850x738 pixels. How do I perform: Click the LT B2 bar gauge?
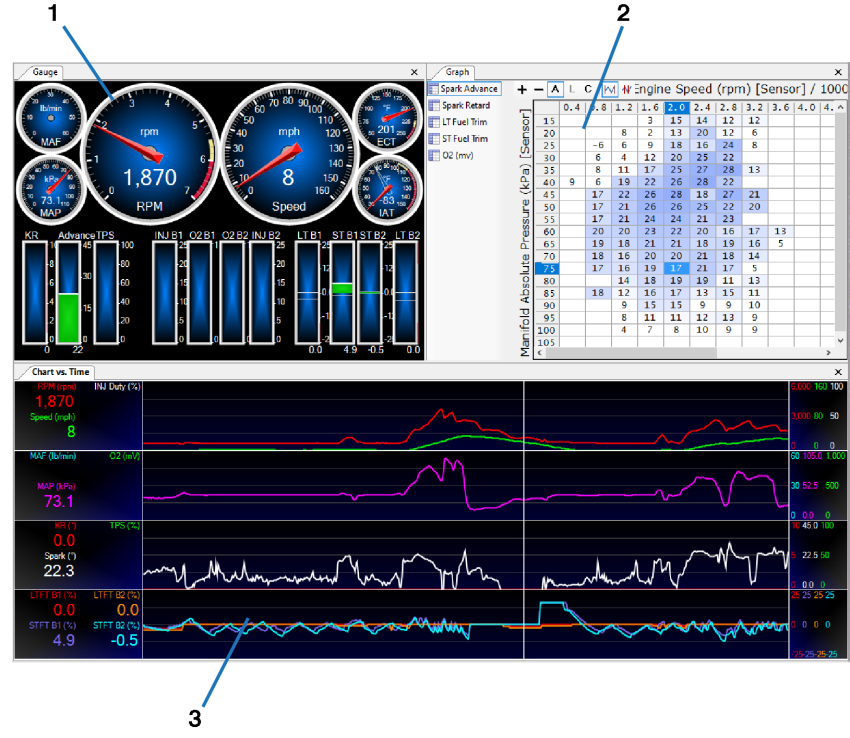405,292
